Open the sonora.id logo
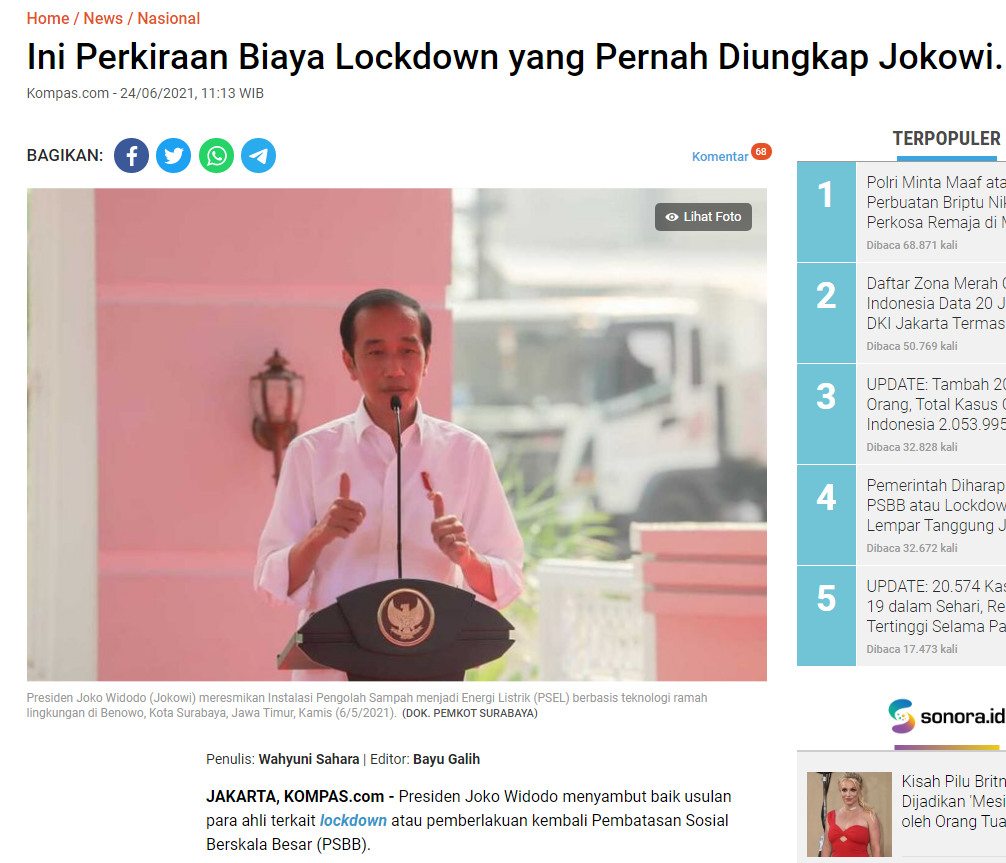Screen dimensions: 1006x863 [947, 716]
